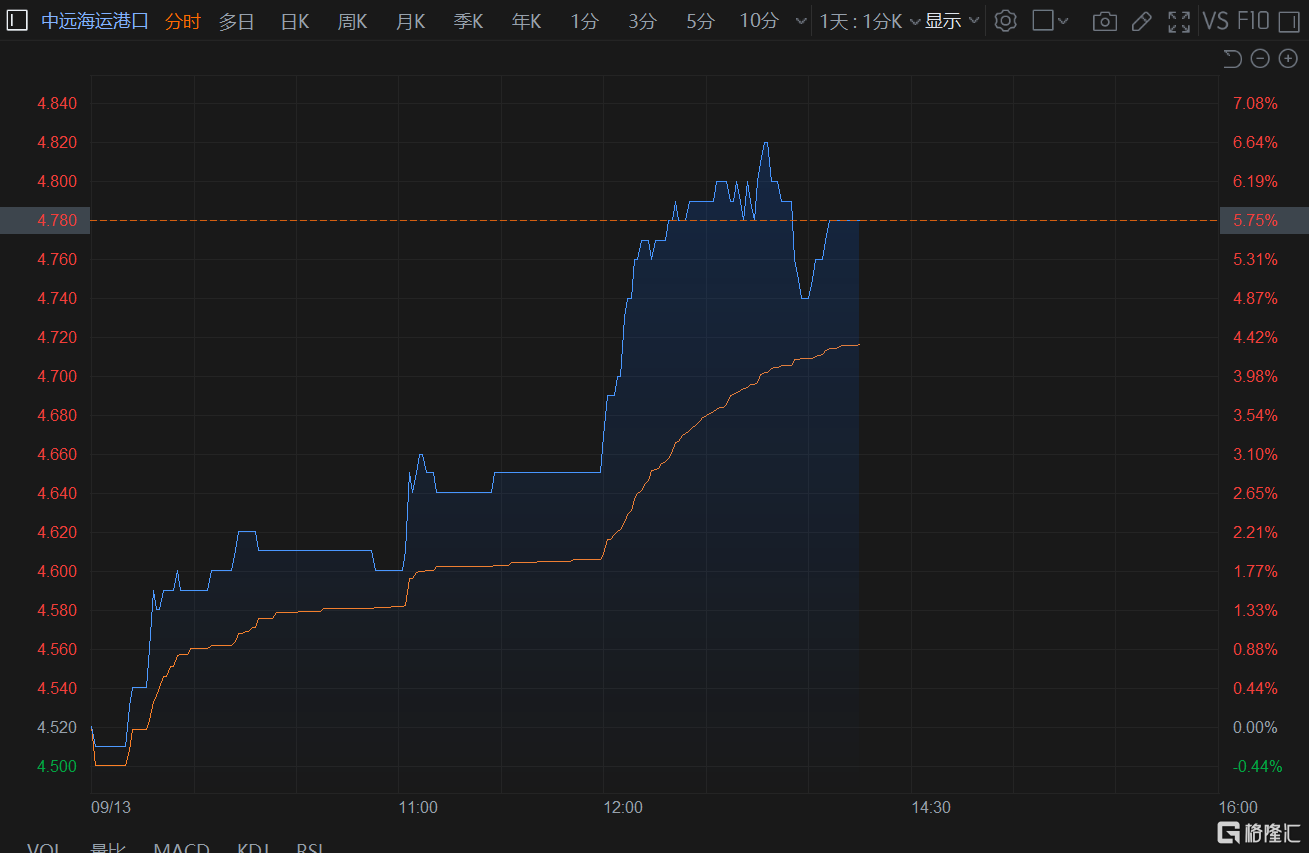Click the 16:00 time axis label

coord(1238,807)
